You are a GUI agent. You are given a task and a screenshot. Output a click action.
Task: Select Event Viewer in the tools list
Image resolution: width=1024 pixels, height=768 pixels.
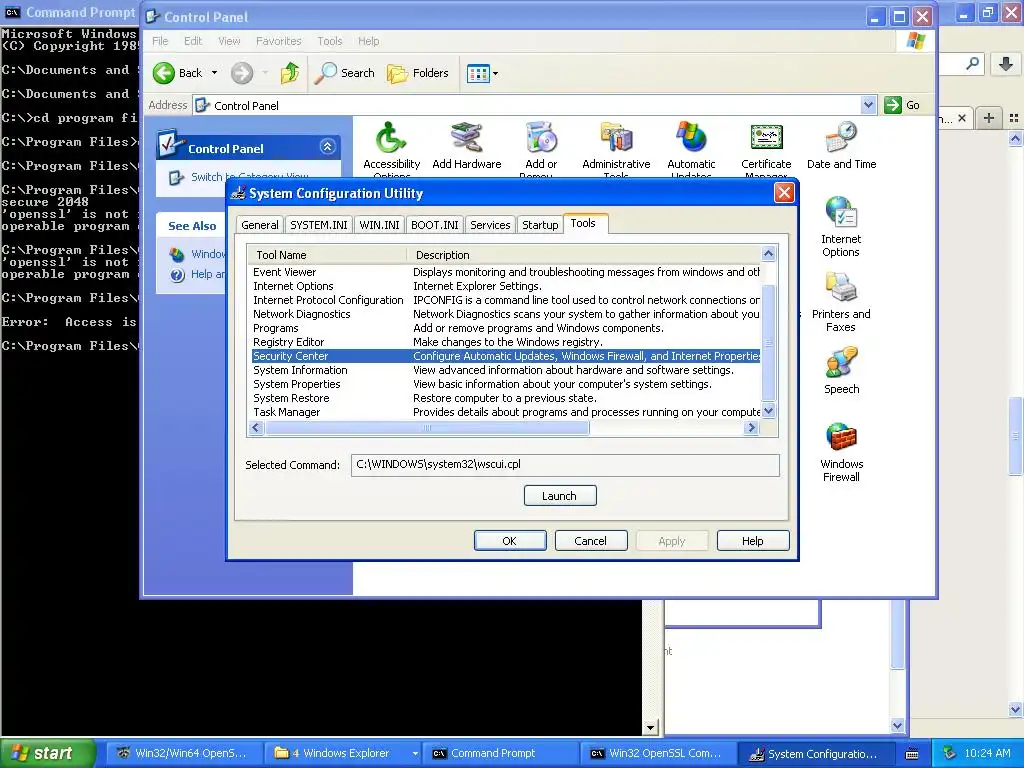[x=506, y=272]
